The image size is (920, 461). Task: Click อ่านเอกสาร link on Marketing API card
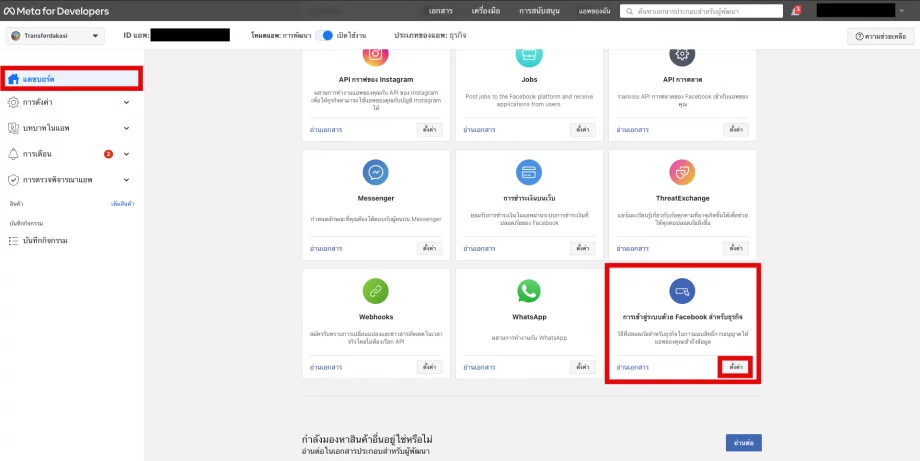tap(632, 130)
